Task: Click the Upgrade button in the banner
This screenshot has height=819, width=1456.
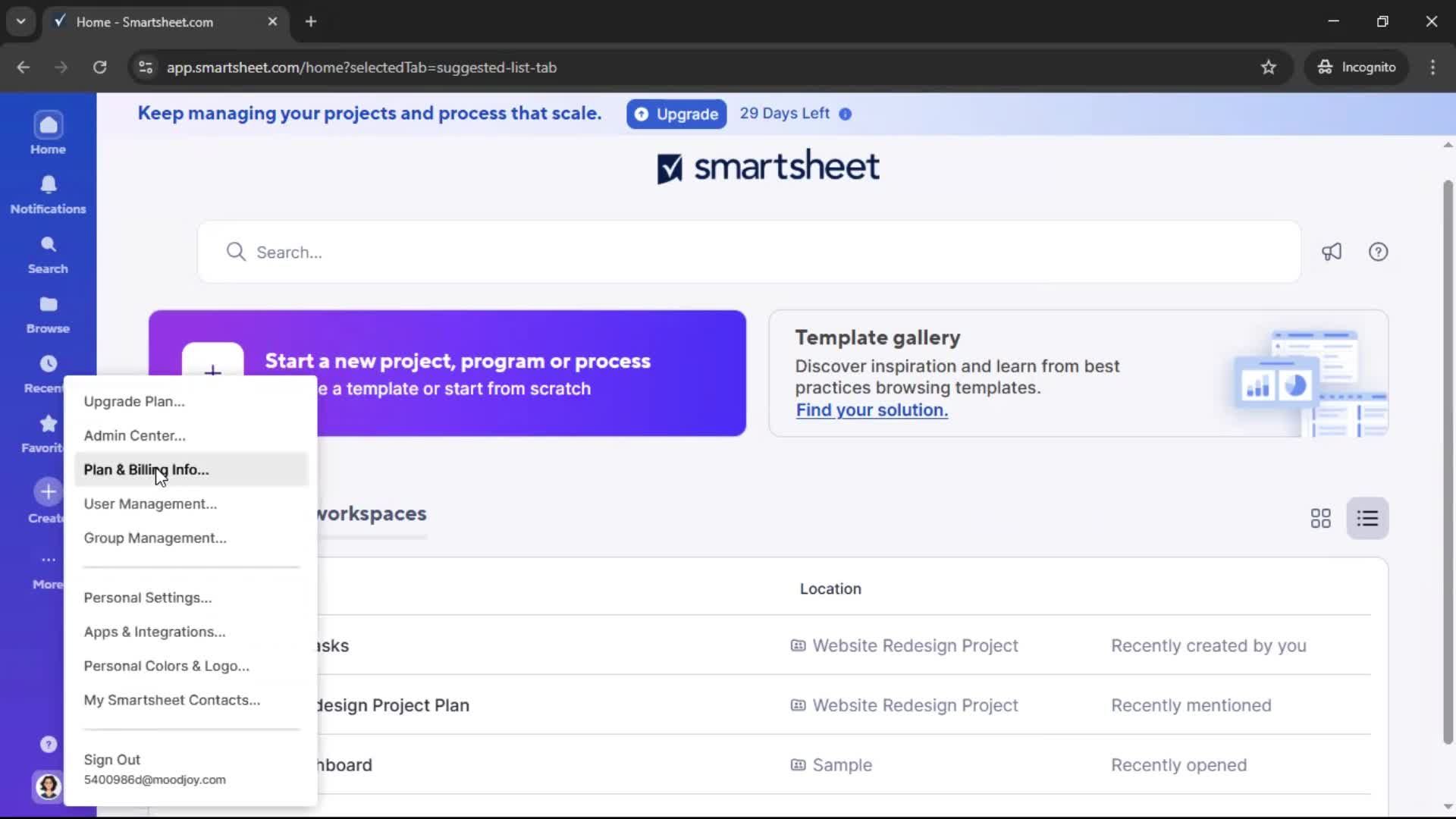Action: (x=676, y=114)
